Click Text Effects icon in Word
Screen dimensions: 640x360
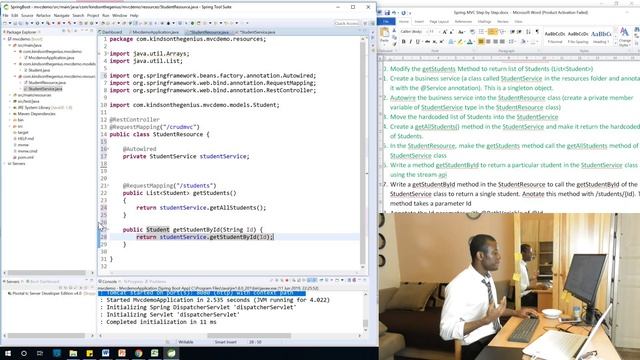click(x=451, y=41)
